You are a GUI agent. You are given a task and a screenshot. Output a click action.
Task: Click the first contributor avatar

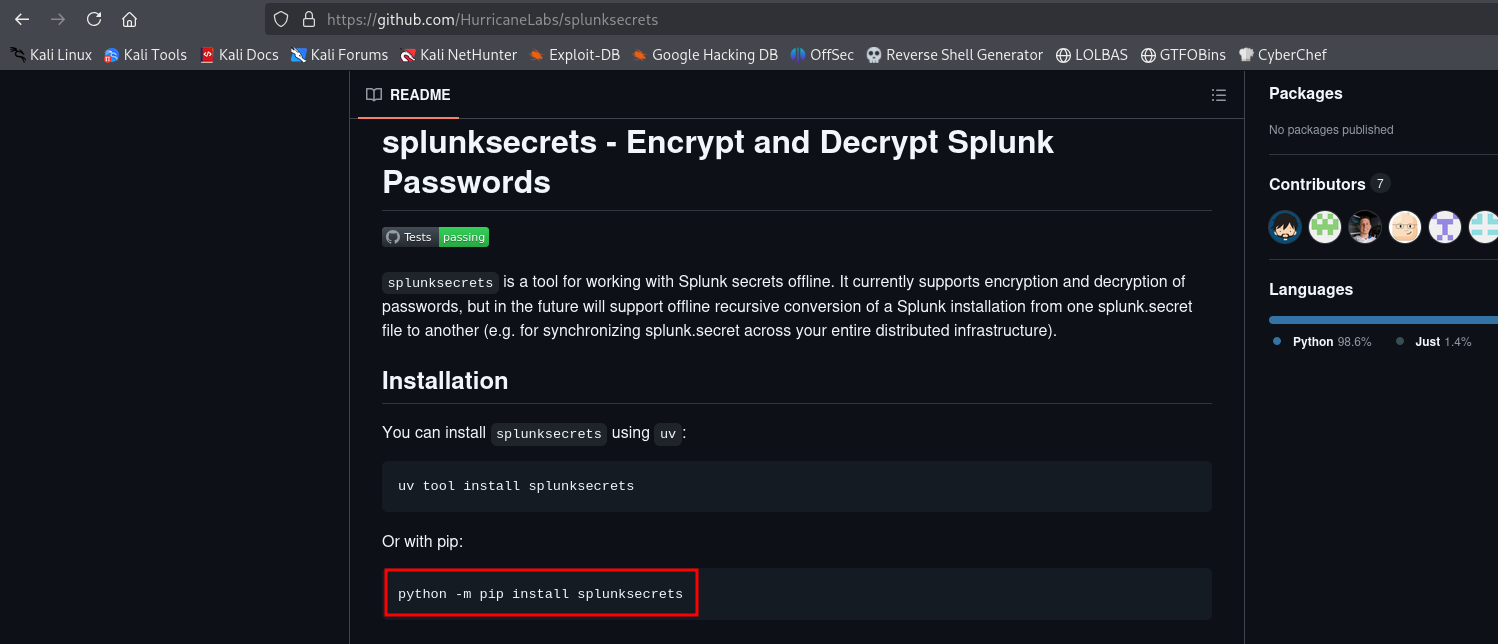pos(1285,227)
